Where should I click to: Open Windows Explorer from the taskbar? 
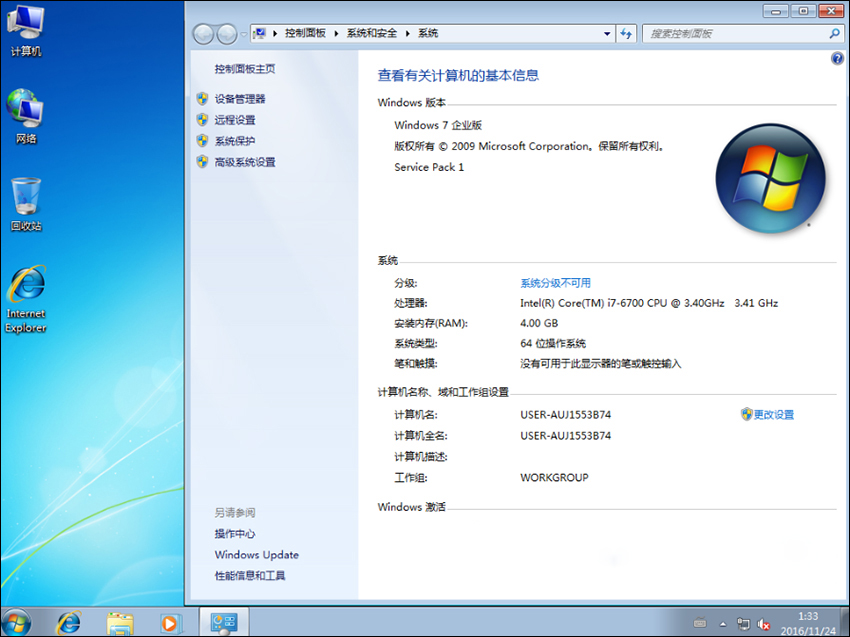tap(120, 621)
